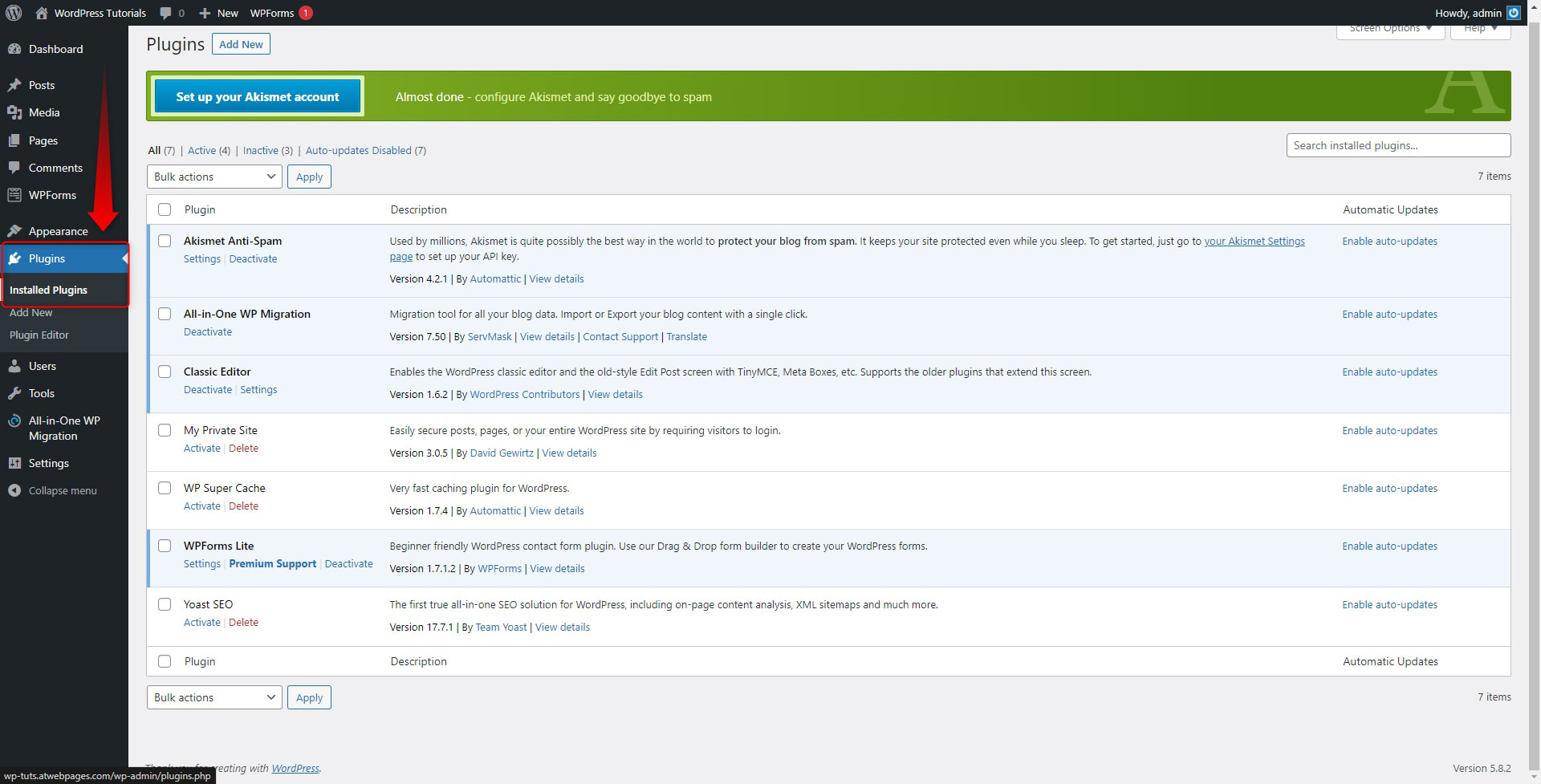This screenshot has width=1541, height=784.
Task: Click the Comments bubble icon in sidebar
Action: pyautogui.click(x=14, y=168)
